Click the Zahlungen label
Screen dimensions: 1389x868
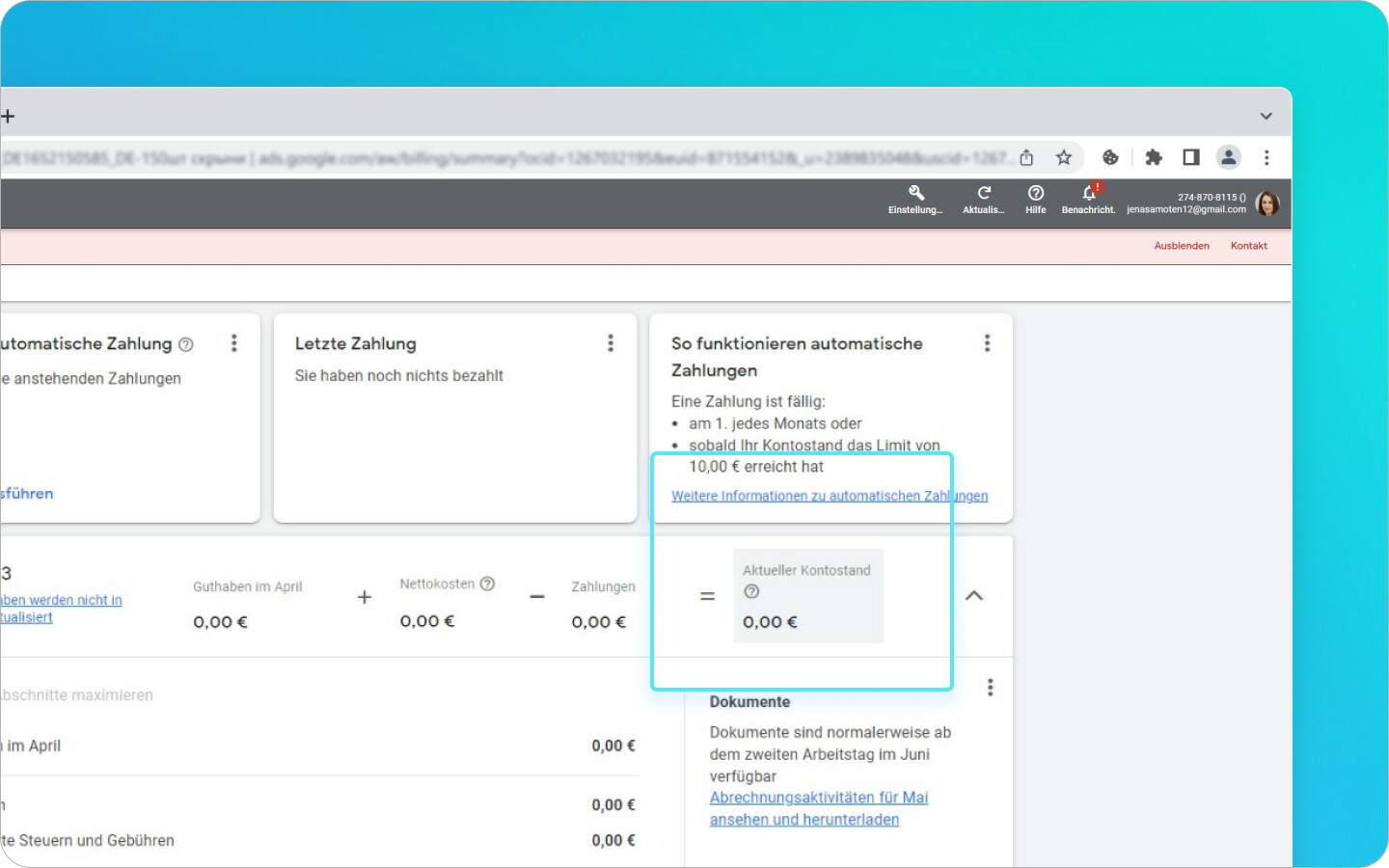point(603,586)
